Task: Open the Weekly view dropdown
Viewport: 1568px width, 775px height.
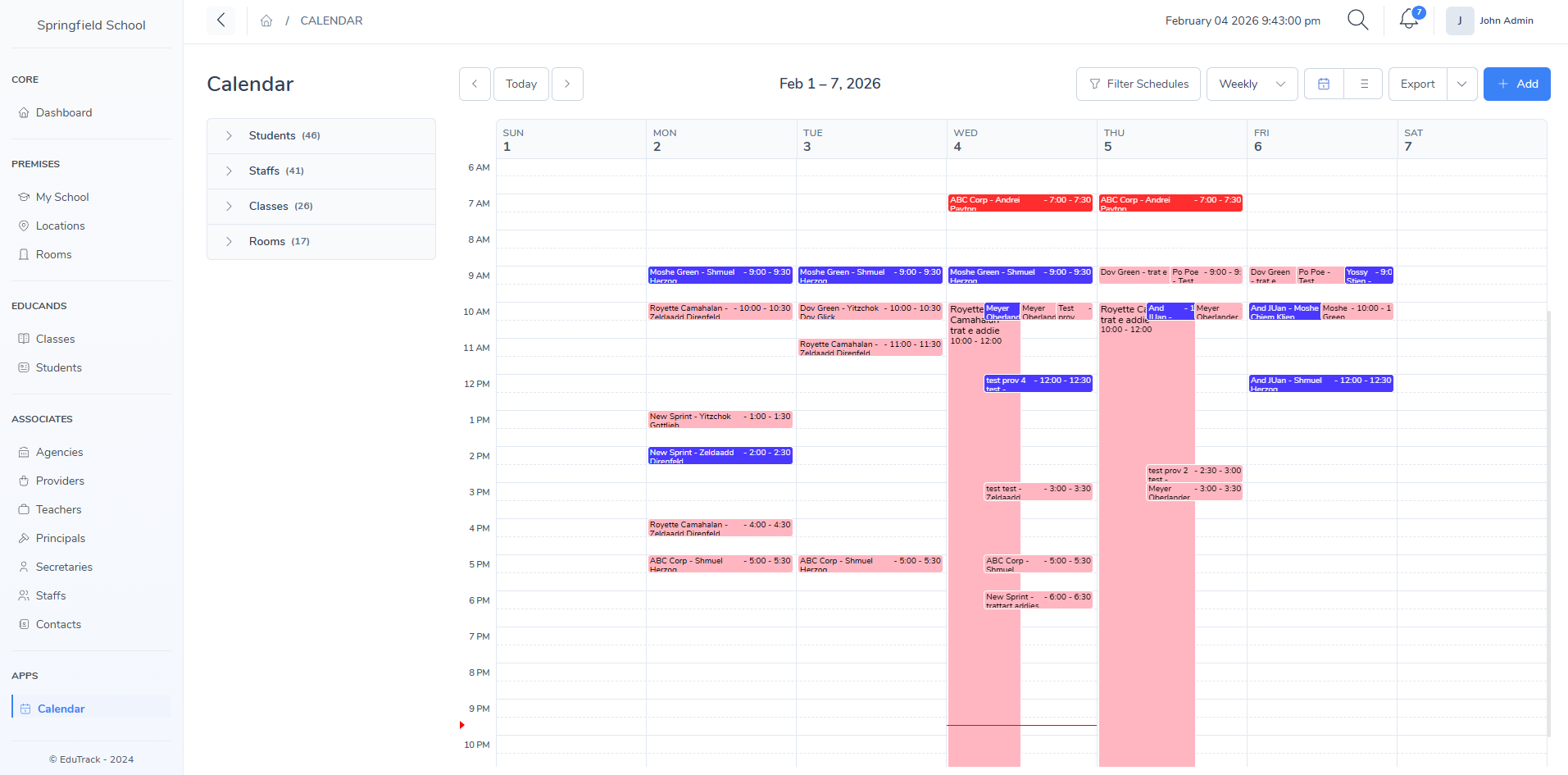Action: click(1252, 84)
